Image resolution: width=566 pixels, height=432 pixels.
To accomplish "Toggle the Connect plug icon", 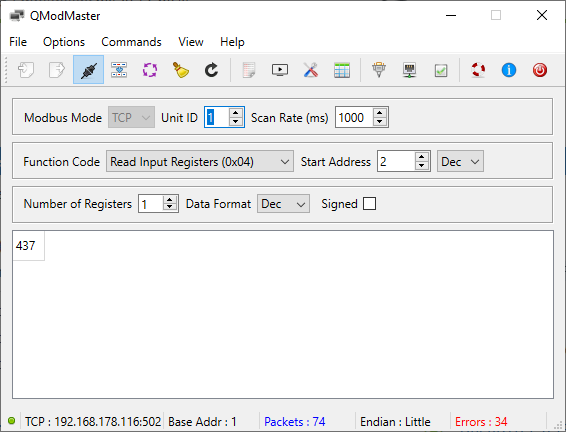I will (x=88, y=70).
